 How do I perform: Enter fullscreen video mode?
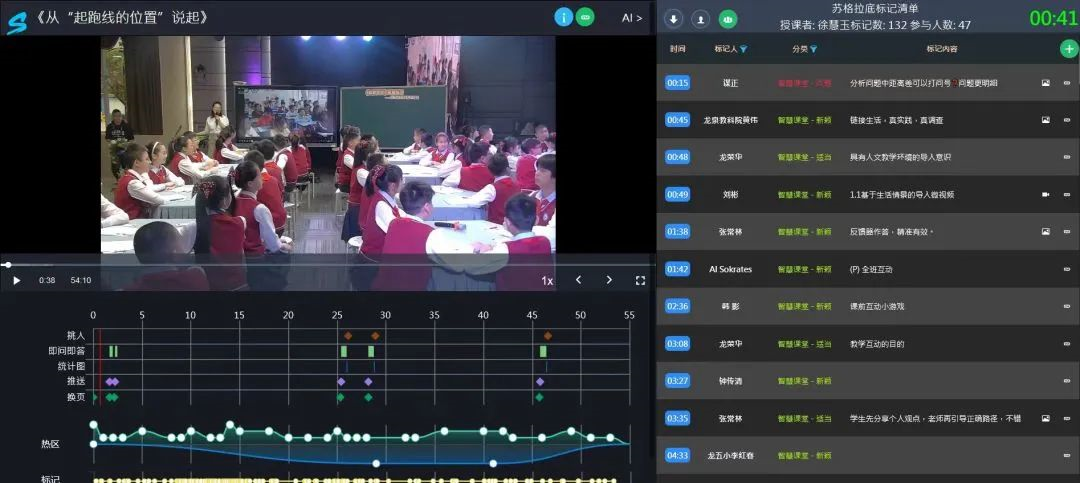point(640,281)
